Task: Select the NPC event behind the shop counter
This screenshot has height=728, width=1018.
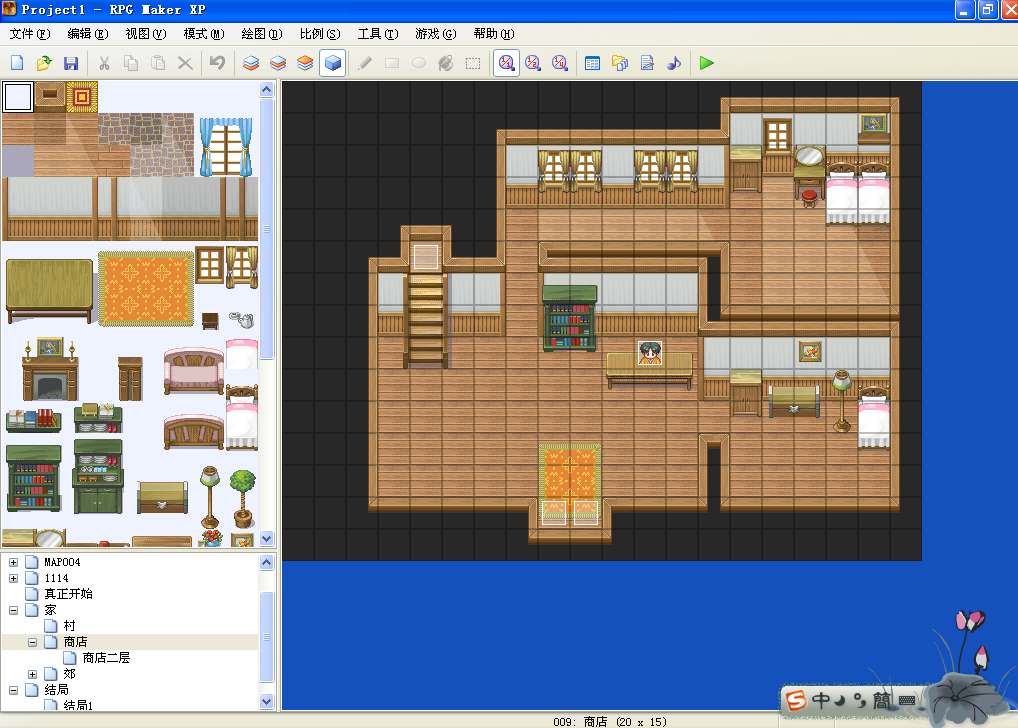Action: pos(650,353)
